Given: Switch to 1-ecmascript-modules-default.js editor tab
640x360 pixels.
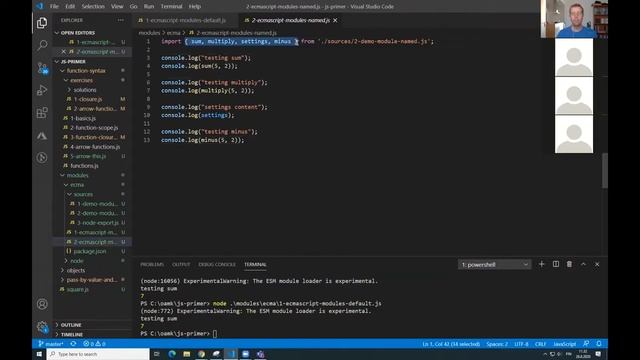Looking at the screenshot, I should (186, 20).
